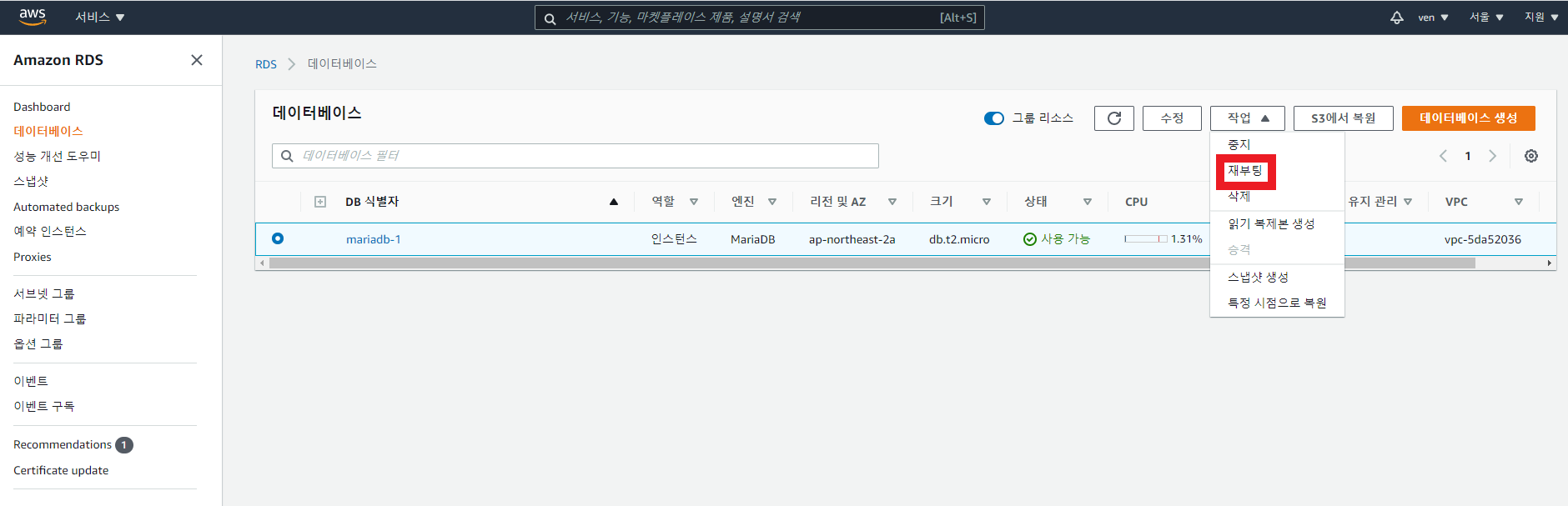Screen dimensions: 1568x506
Task: Sort by VPC column
Action: 1519,202
